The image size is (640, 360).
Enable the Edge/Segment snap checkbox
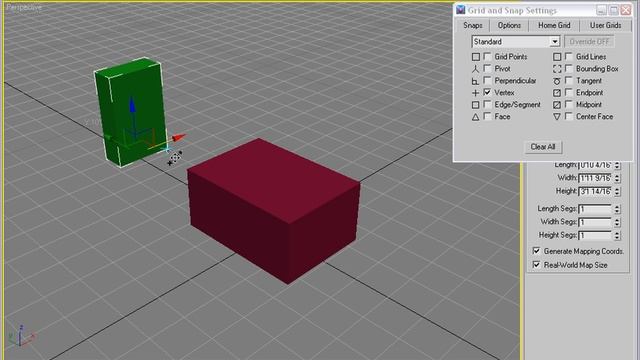pos(487,104)
